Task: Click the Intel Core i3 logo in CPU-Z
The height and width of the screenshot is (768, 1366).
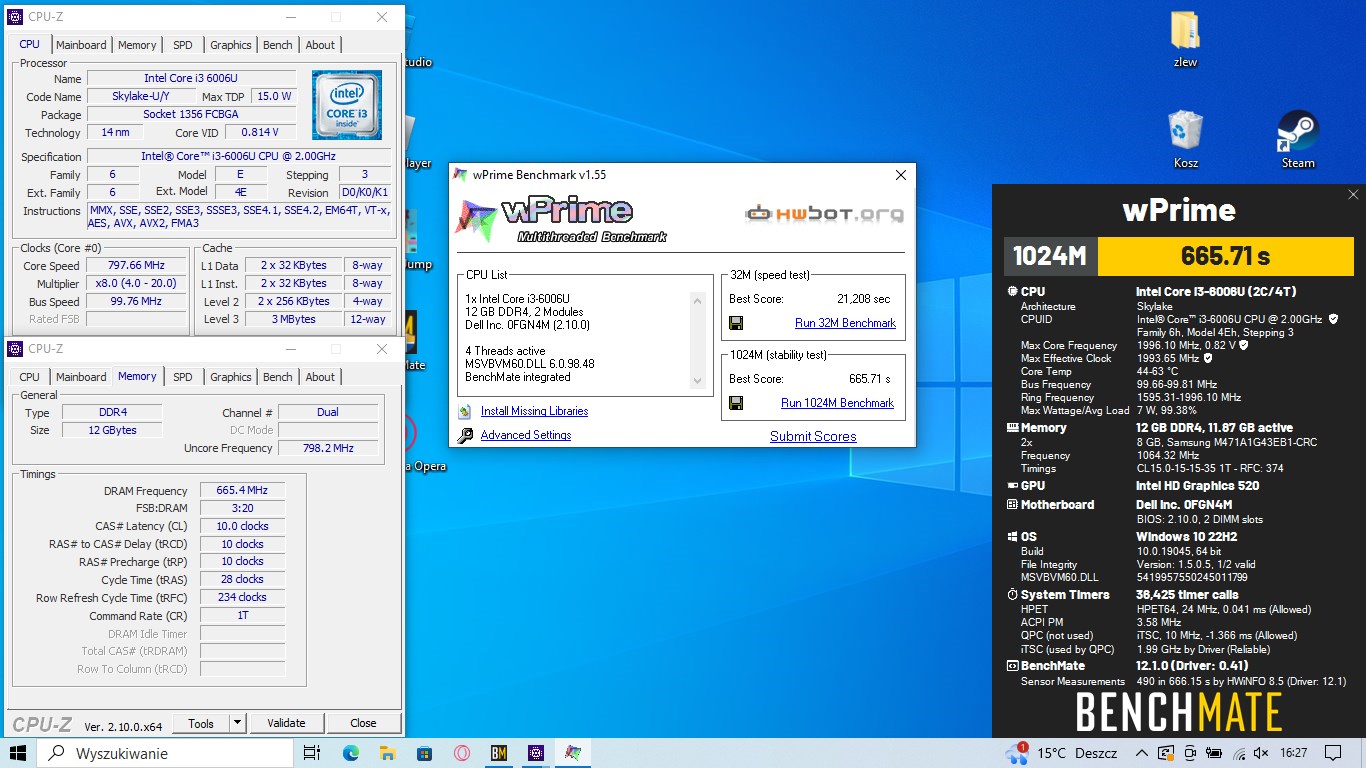Action: click(347, 105)
